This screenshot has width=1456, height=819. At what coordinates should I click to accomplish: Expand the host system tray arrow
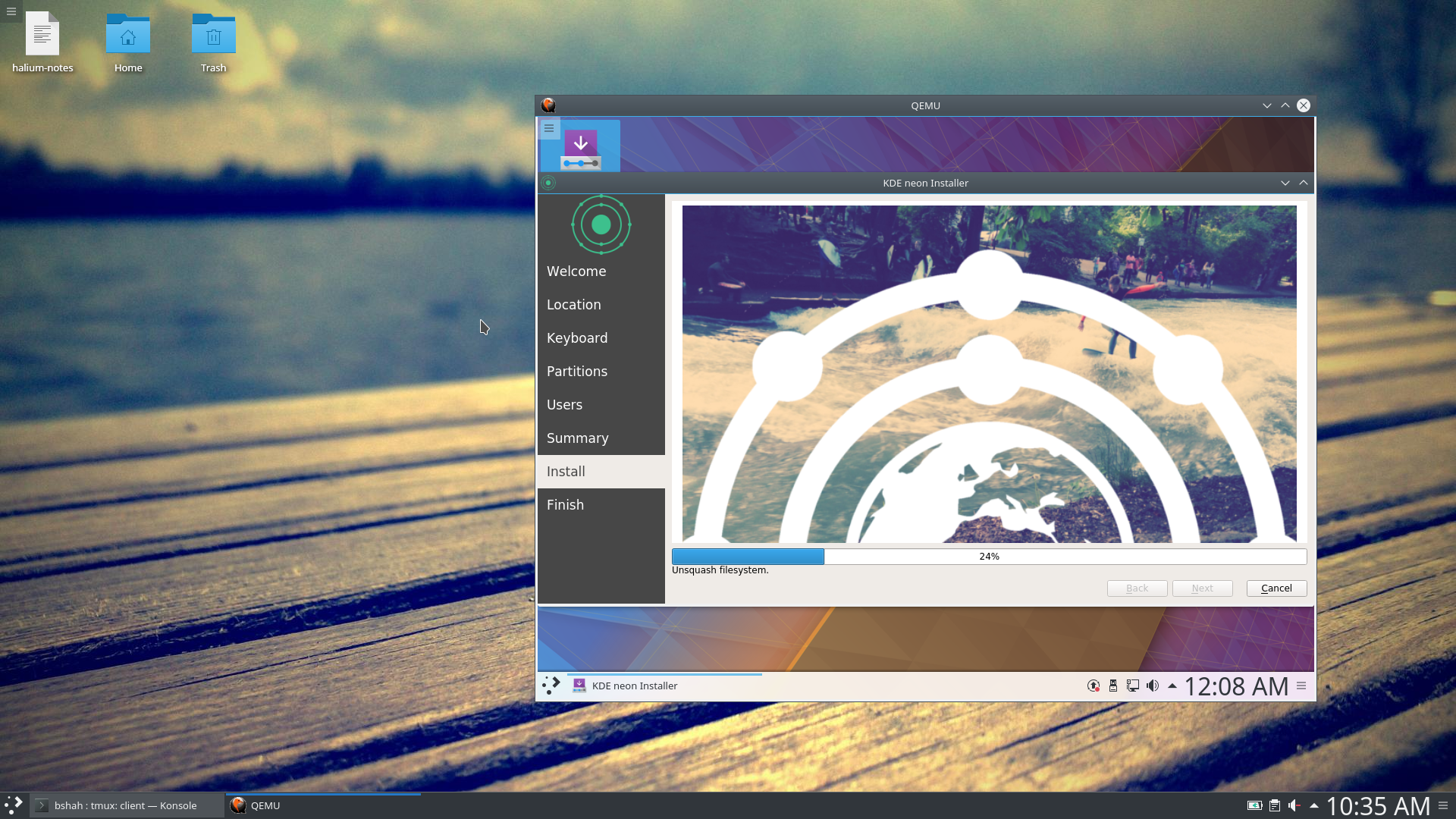tap(1313, 805)
